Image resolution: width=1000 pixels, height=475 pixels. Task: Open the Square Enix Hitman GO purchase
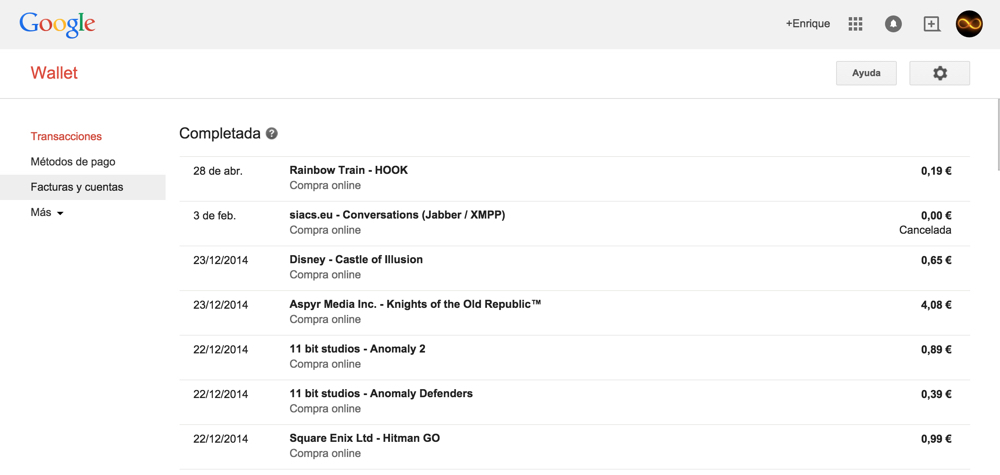[x=364, y=438]
